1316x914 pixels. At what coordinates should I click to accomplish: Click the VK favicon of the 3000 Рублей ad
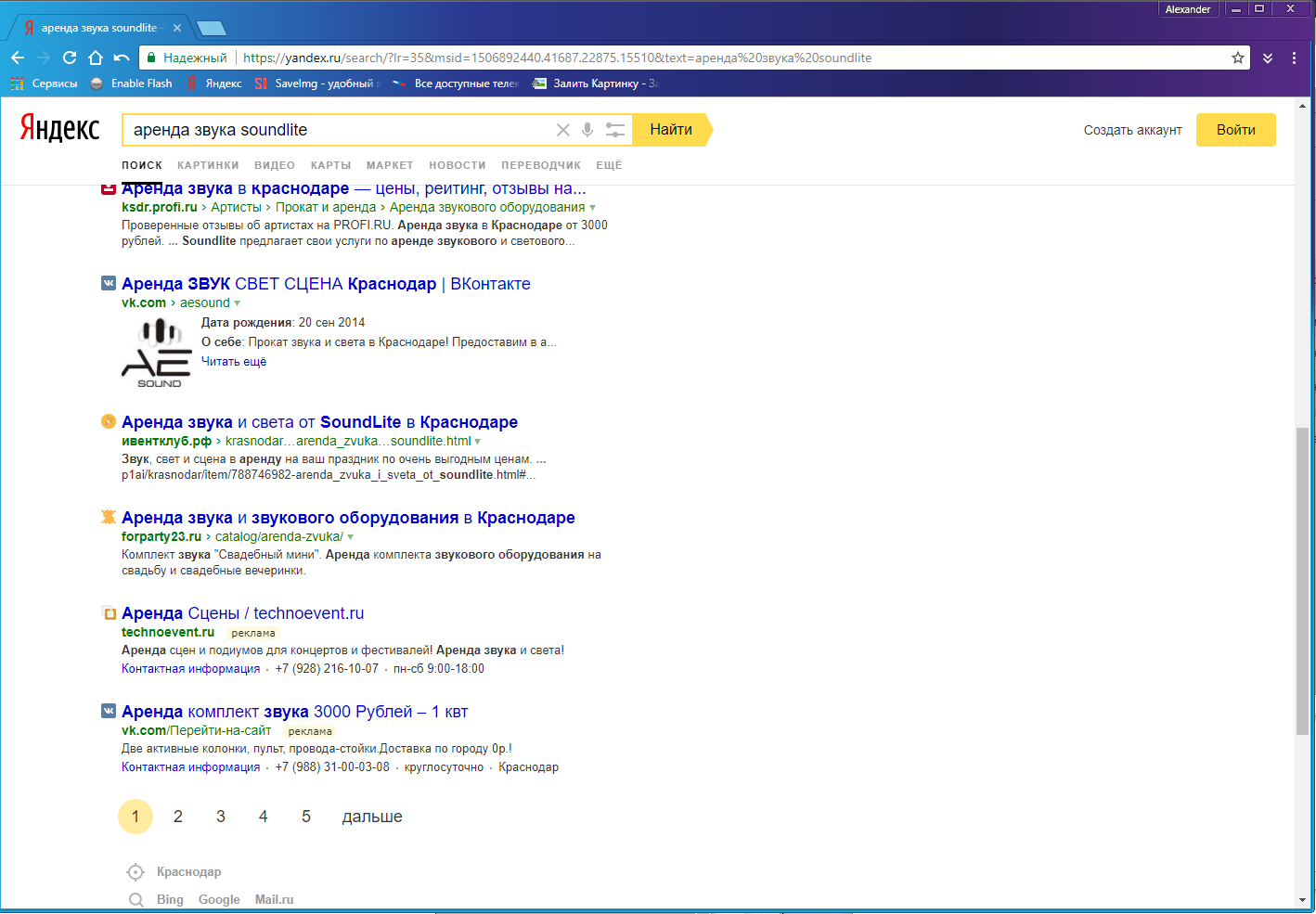(x=109, y=711)
